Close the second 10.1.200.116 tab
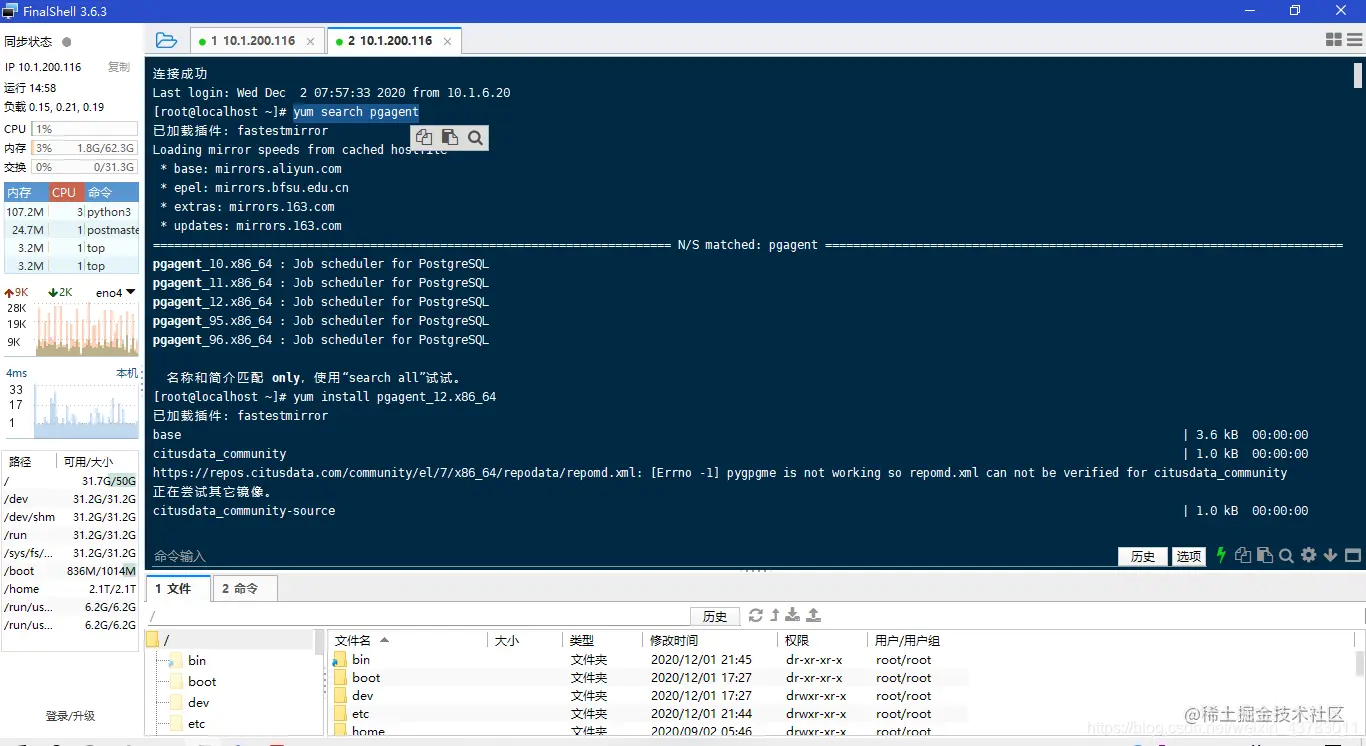The image size is (1366, 746). [x=447, y=41]
